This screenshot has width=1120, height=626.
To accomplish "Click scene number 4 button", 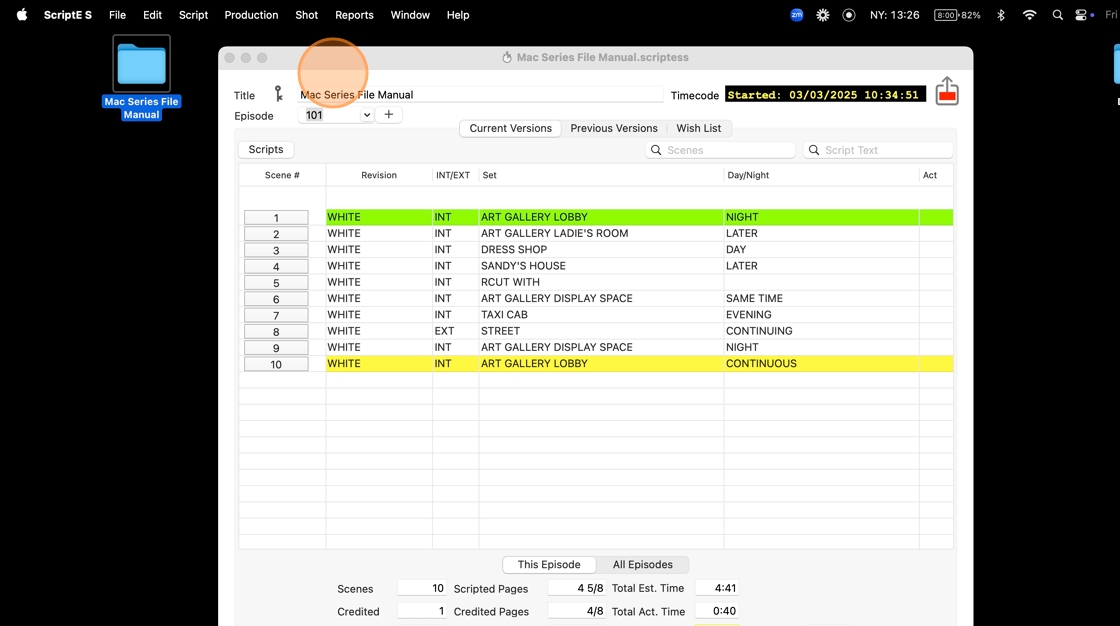I will (x=276, y=267).
